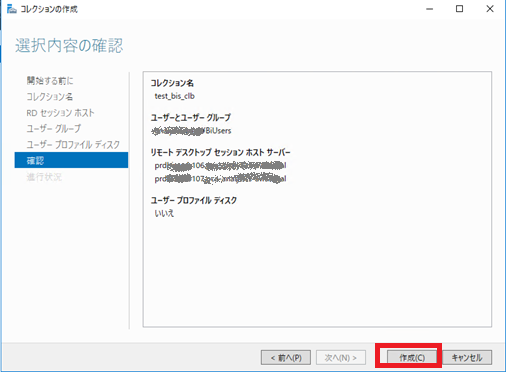The height and width of the screenshot is (372, 506).
Task: Open the ユーザー プロファイル ディスク wizard step
Action: (73, 145)
